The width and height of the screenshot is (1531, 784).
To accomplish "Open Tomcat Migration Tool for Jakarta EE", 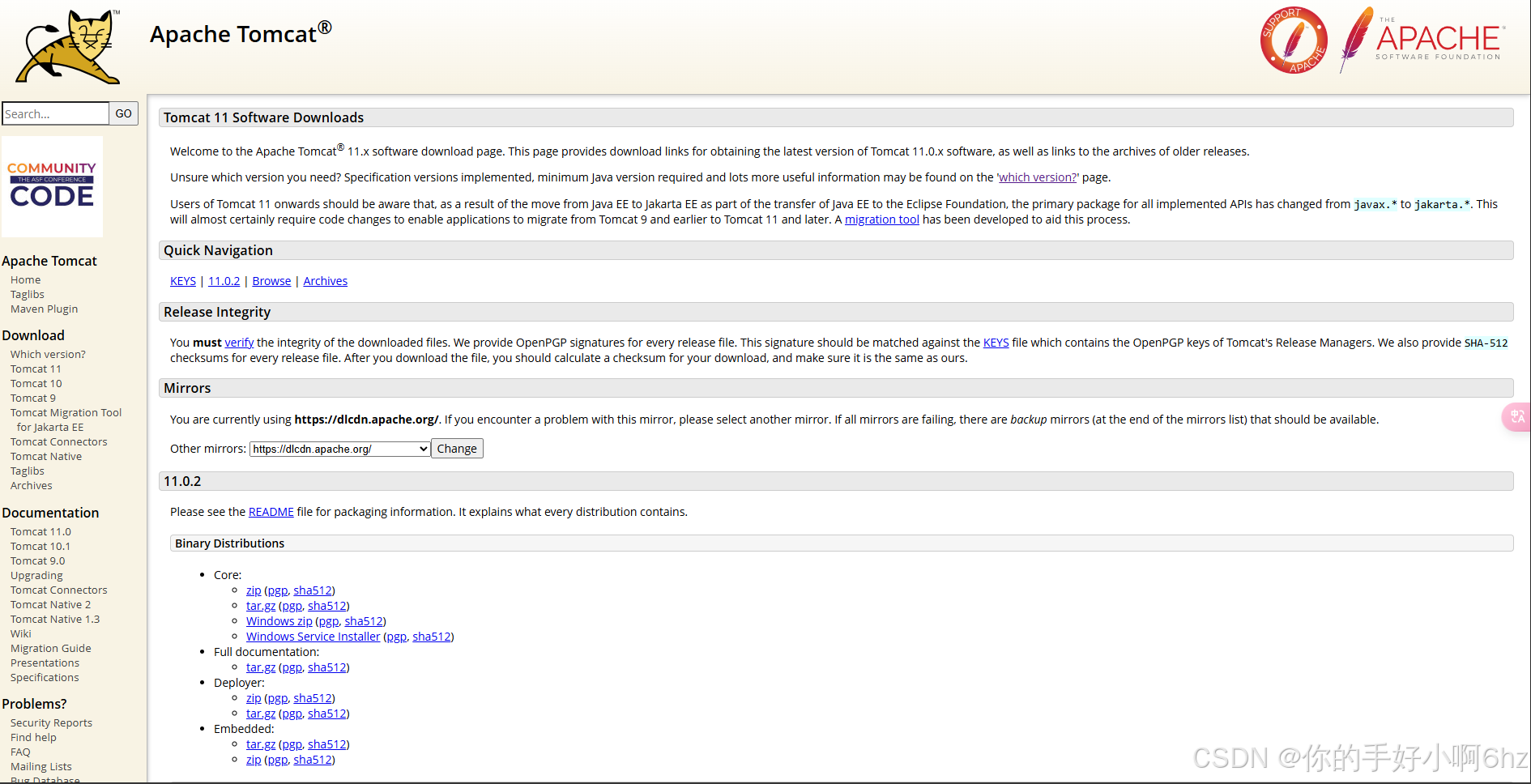I will coord(66,420).
